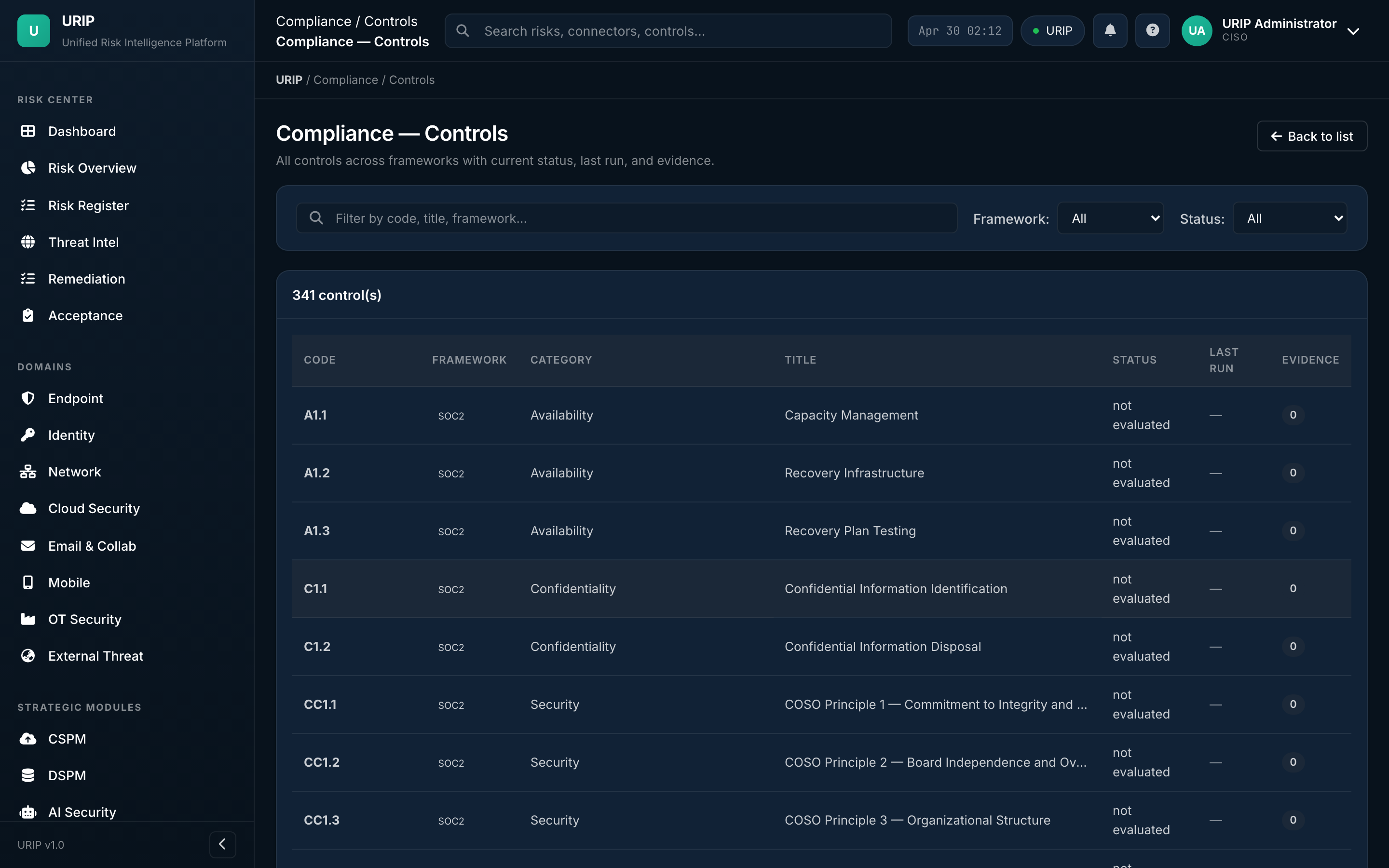The image size is (1389, 868).
Task: Focus the Filter by code, title field
Action: tap(626, 218)
